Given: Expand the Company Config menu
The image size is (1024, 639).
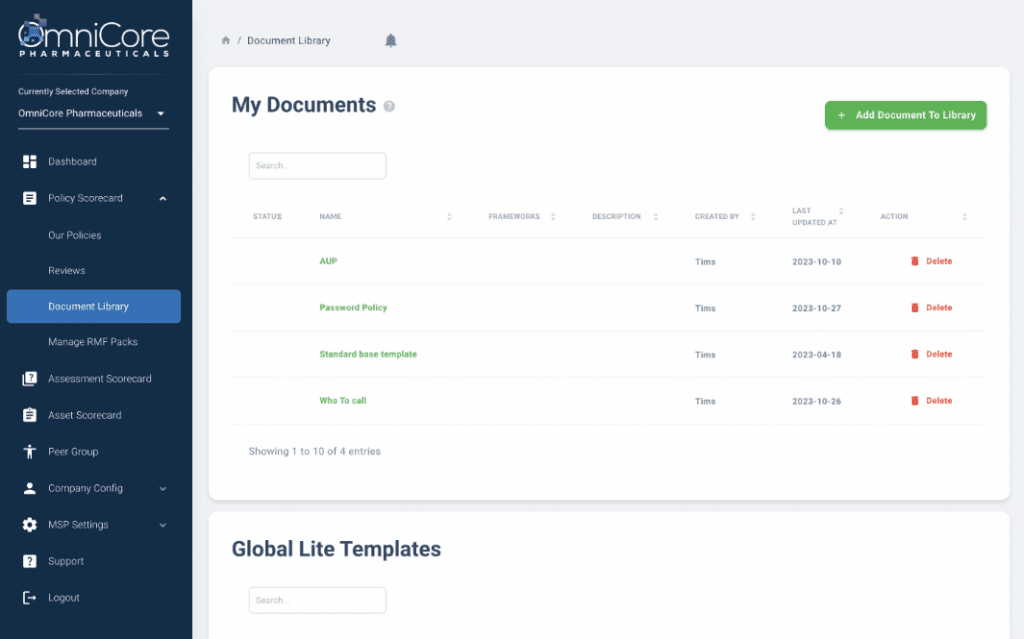Looking at the screenshot, I should point(162,489).
